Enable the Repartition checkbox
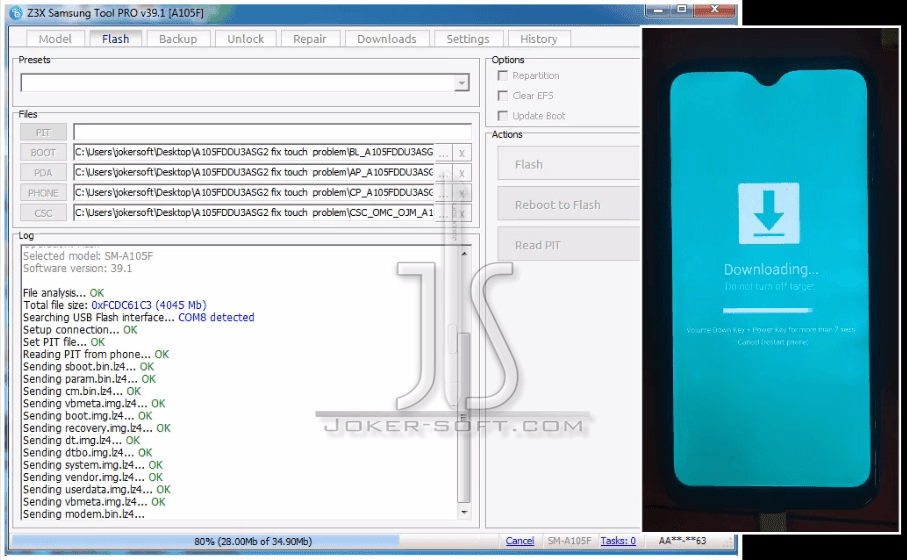 503,76
